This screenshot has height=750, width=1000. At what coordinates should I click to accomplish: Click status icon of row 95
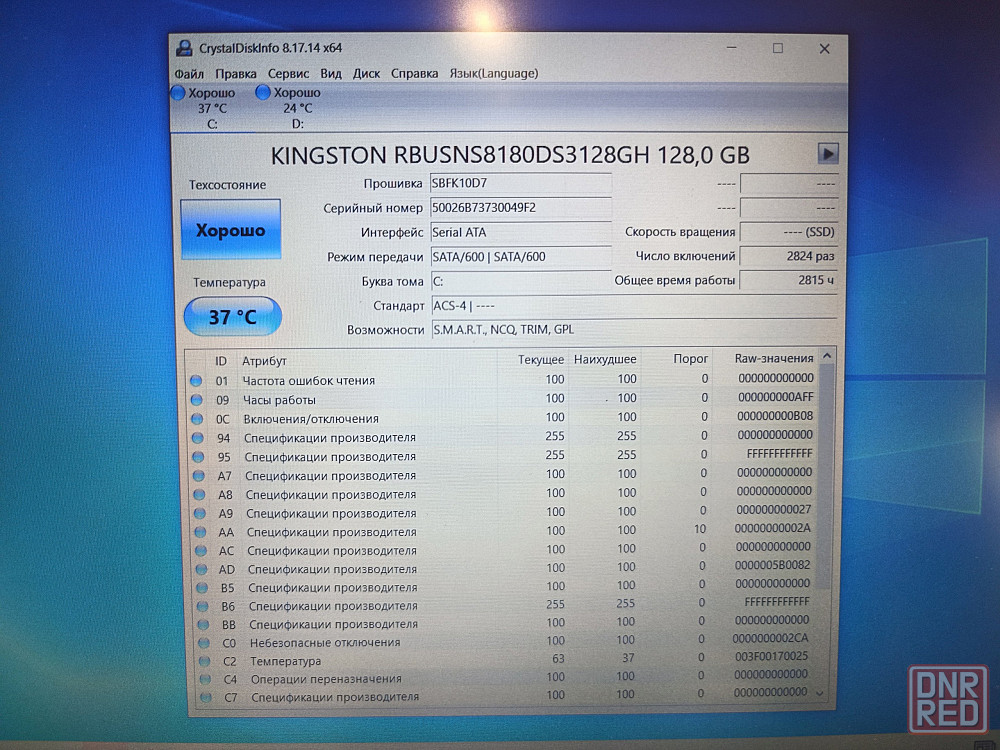(x=198, y=457)
